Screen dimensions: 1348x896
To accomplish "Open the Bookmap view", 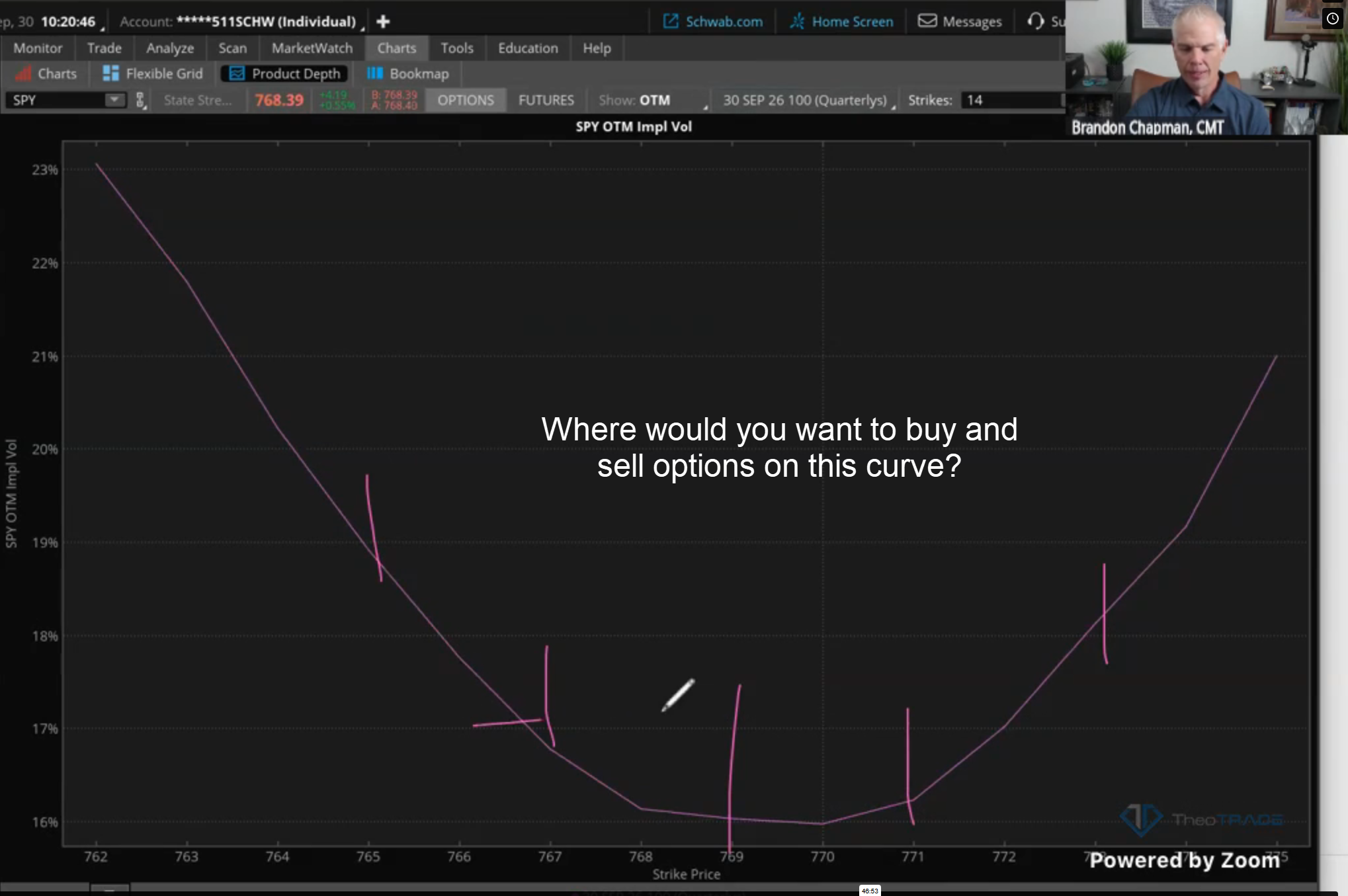I will [407, 73].
